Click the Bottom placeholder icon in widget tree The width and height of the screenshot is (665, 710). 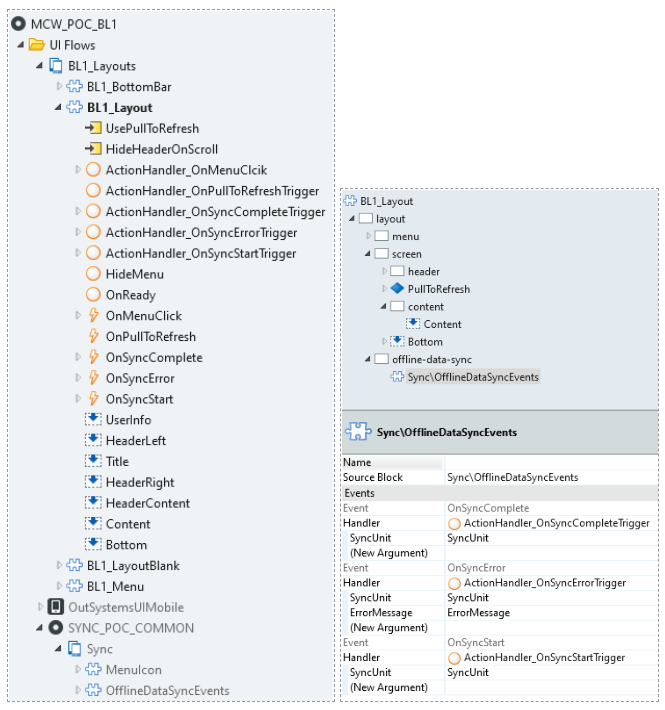pyautogui.click(x=397, y=341)
